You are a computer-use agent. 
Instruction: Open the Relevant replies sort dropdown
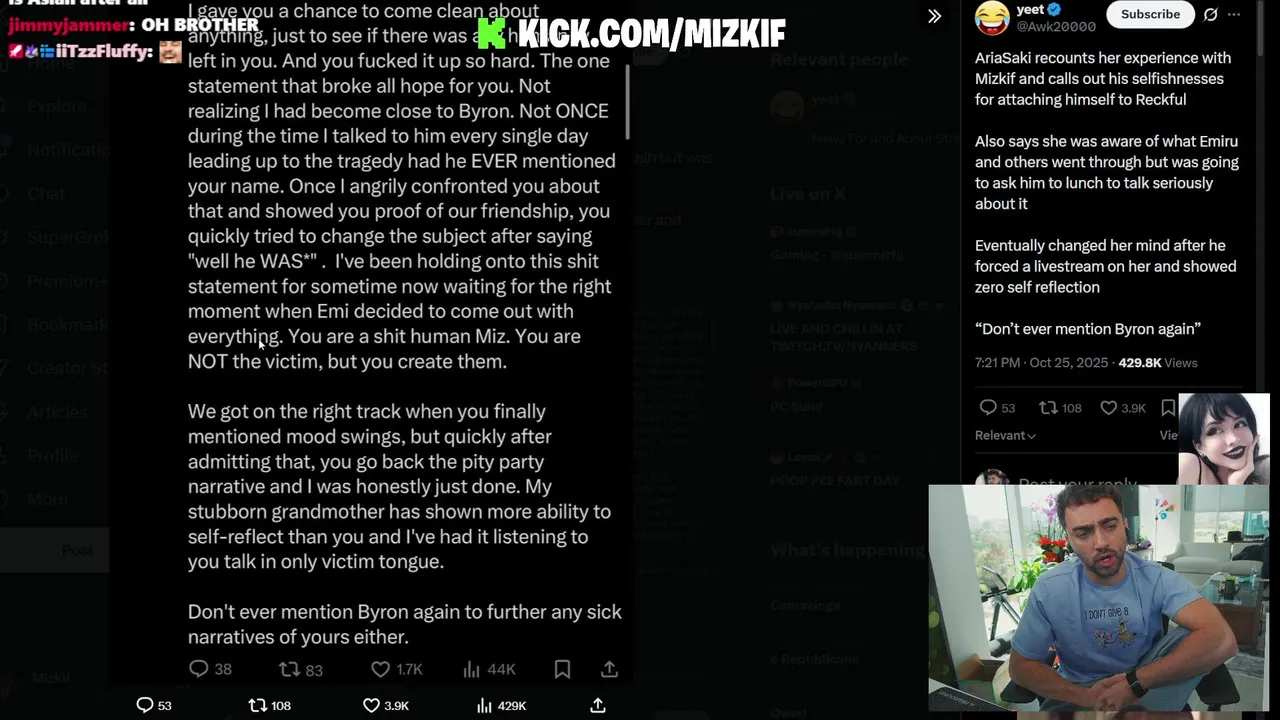tap(1005, 435)
